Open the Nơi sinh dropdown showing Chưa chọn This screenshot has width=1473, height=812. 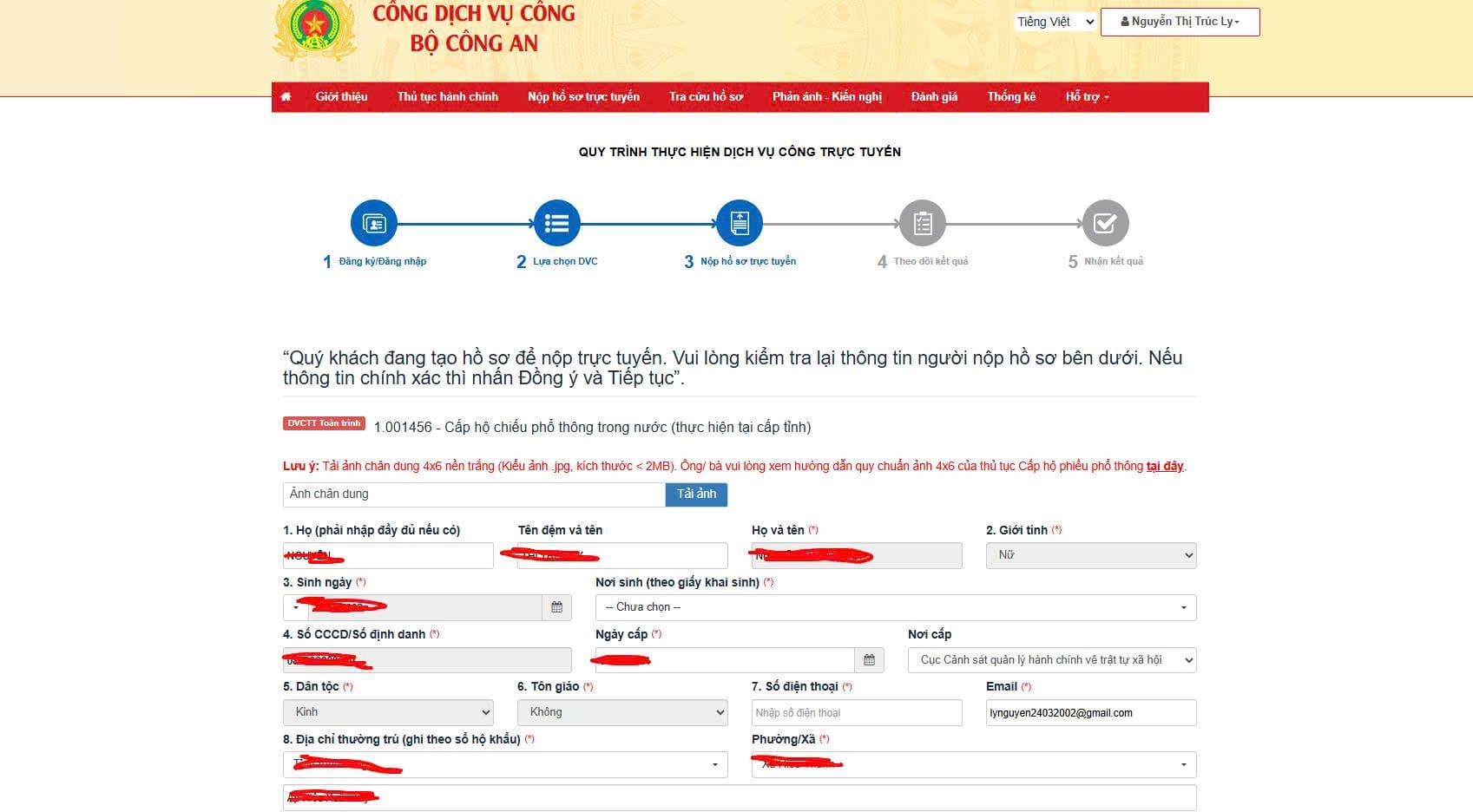[894, 607]
